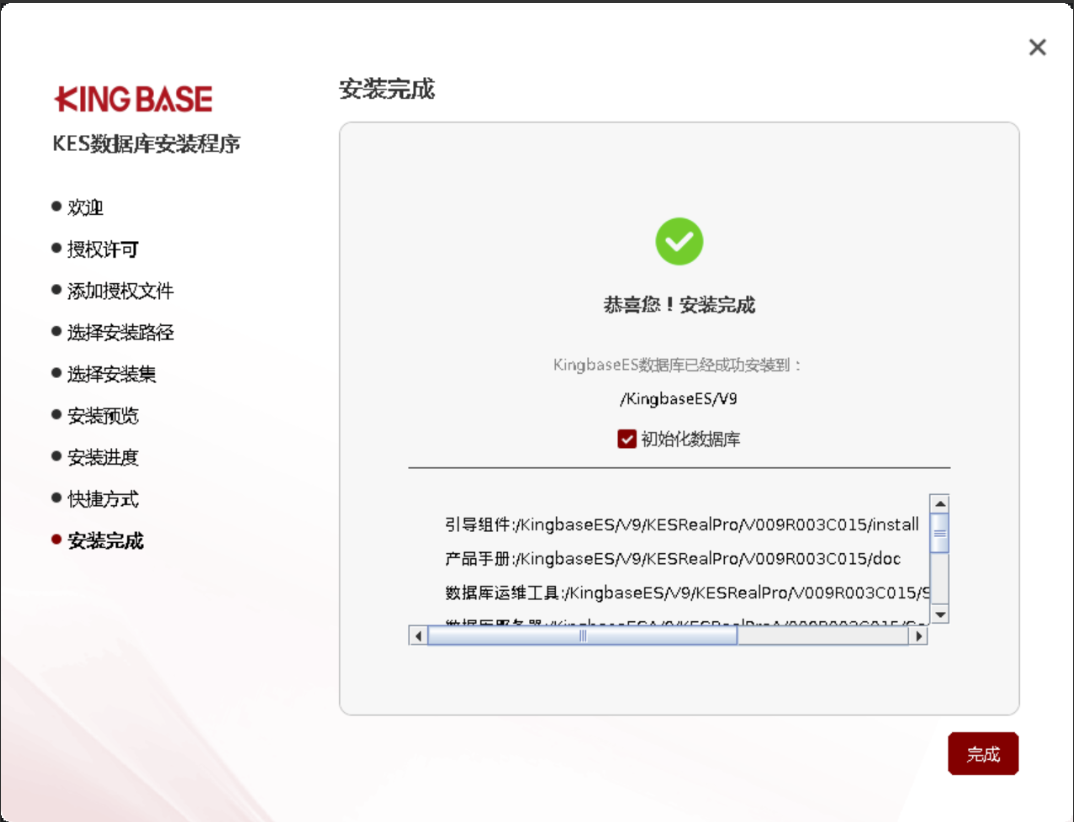Click the KingbaseES数据库已经成功安装到 label
Image resolution: width=1074 pixels, height=822 pixels.
click(677, 364)
